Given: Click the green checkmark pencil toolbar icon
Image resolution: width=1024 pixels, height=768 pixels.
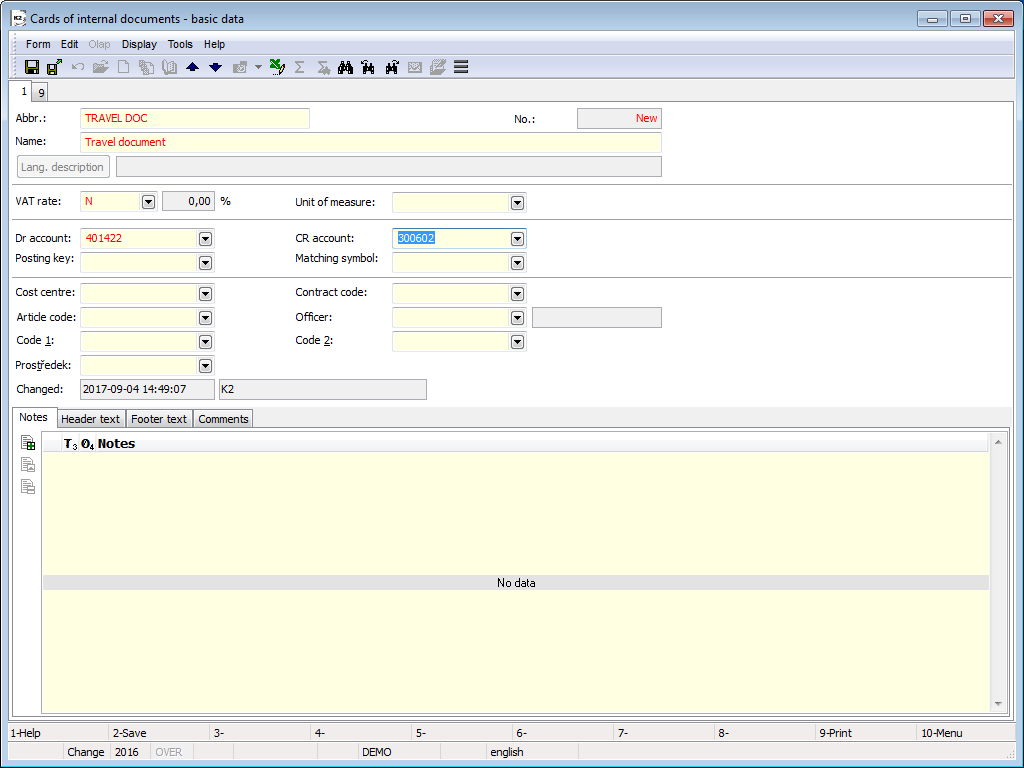Looking at the screenshot, I should click(277, 67).
